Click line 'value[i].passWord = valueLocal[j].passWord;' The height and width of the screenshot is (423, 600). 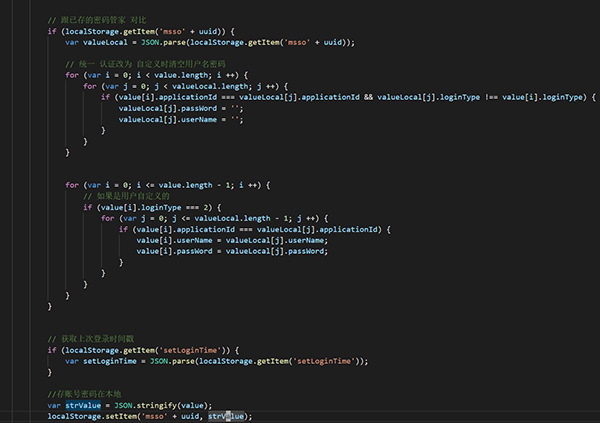click(x=232, y=252)
